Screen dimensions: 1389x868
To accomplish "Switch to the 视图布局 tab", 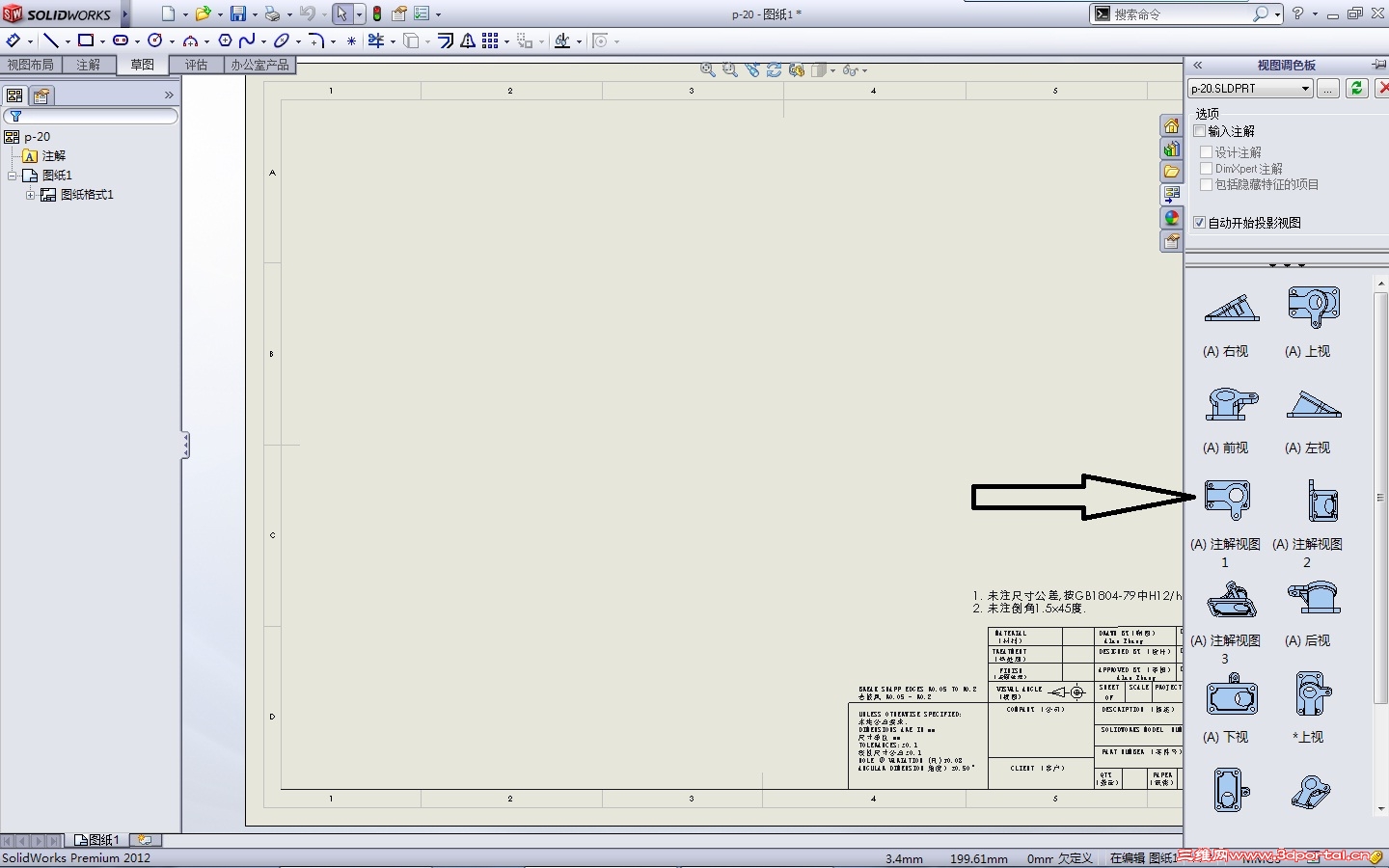I will tap(30, 65).
